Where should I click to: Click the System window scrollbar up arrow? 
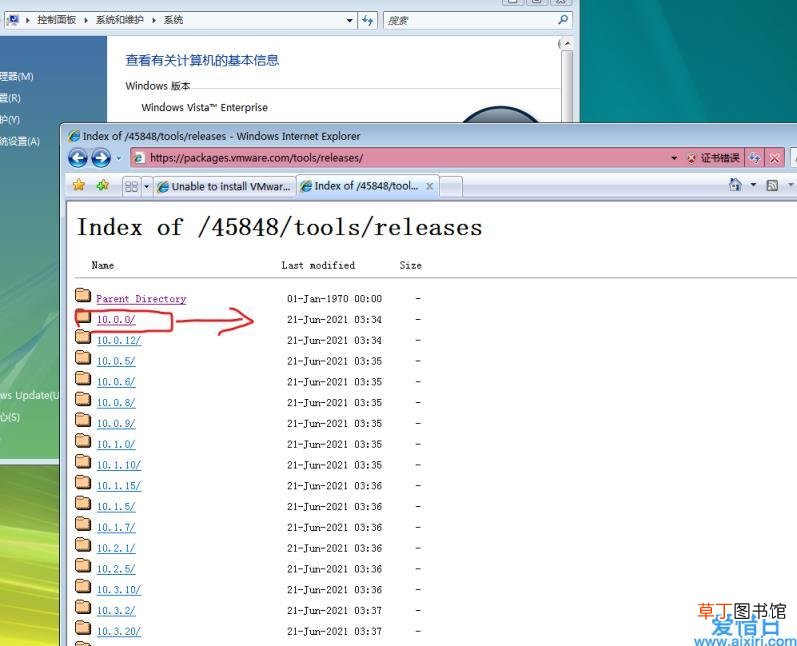point(567,44)
